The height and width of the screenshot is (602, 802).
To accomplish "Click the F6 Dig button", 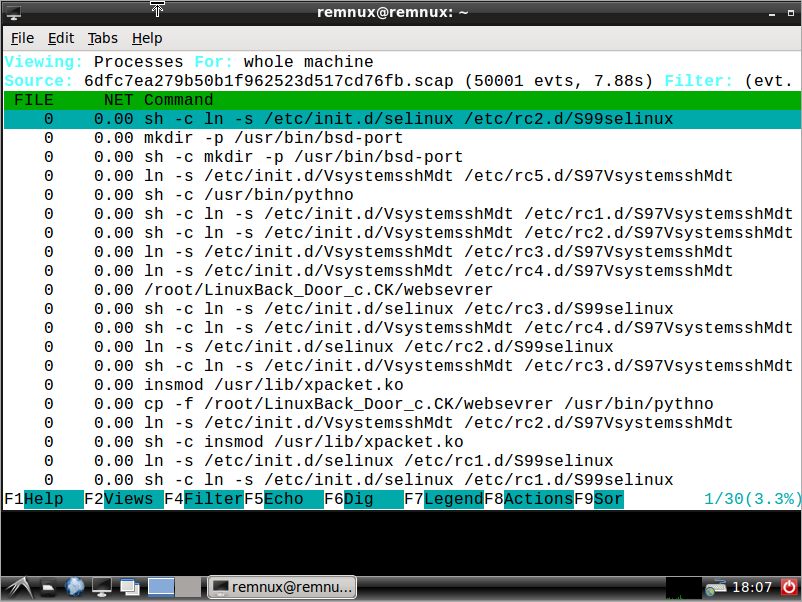I will tap(364, 499).
